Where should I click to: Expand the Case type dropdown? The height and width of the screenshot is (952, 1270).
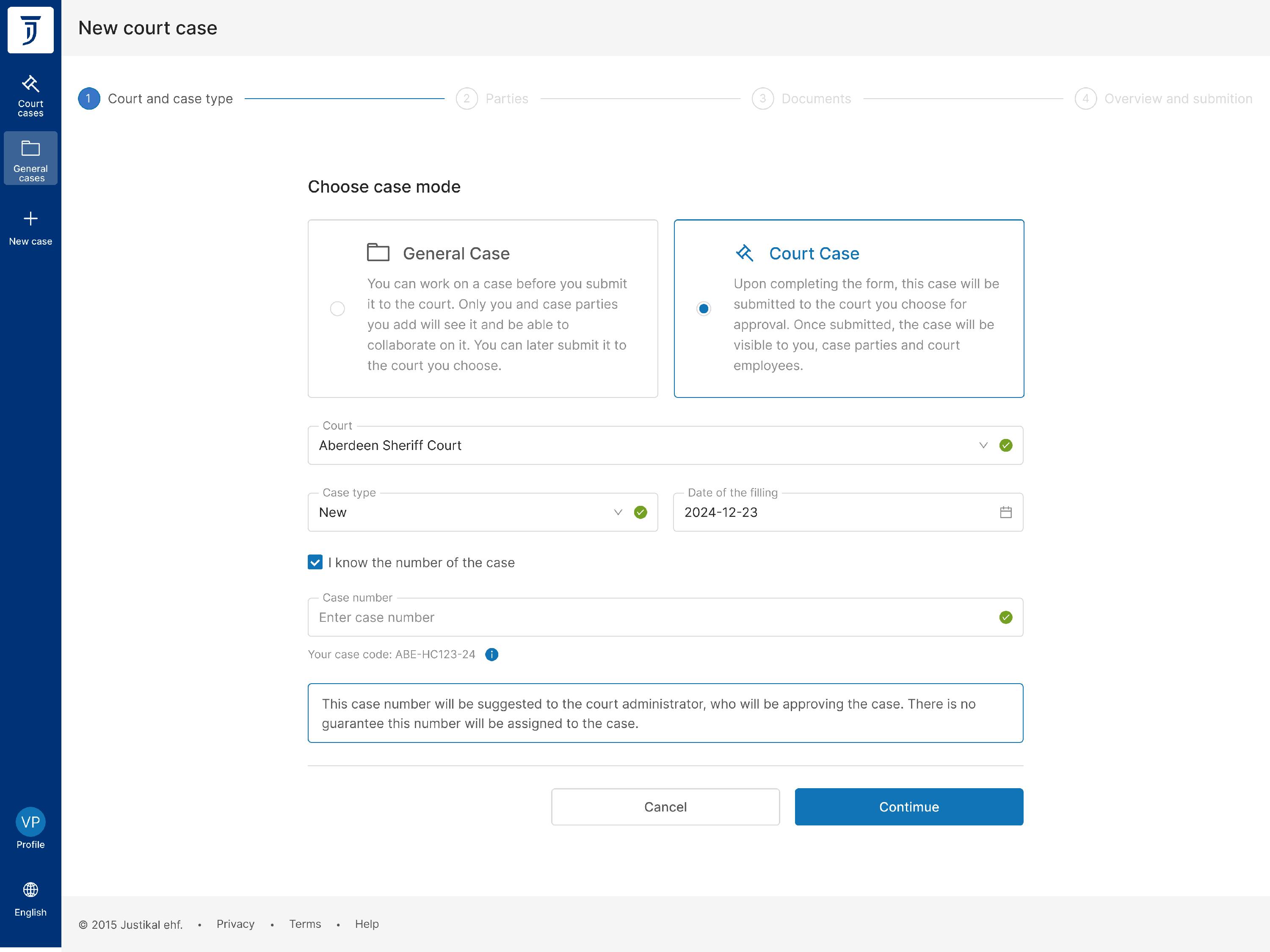pyautogui.click(x=618, y=512)
